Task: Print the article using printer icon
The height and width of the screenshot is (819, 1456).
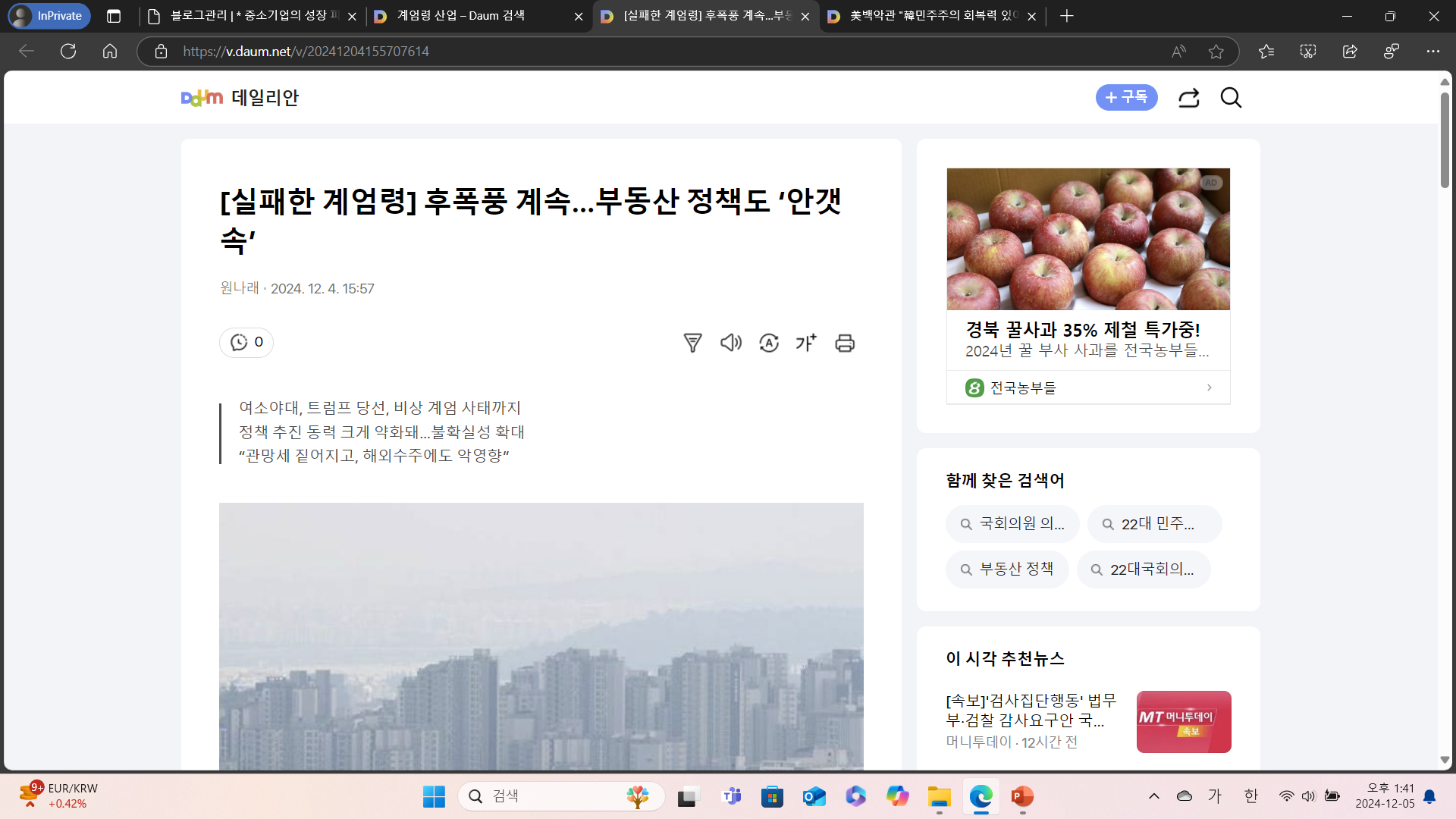Action: click(845, 343)
